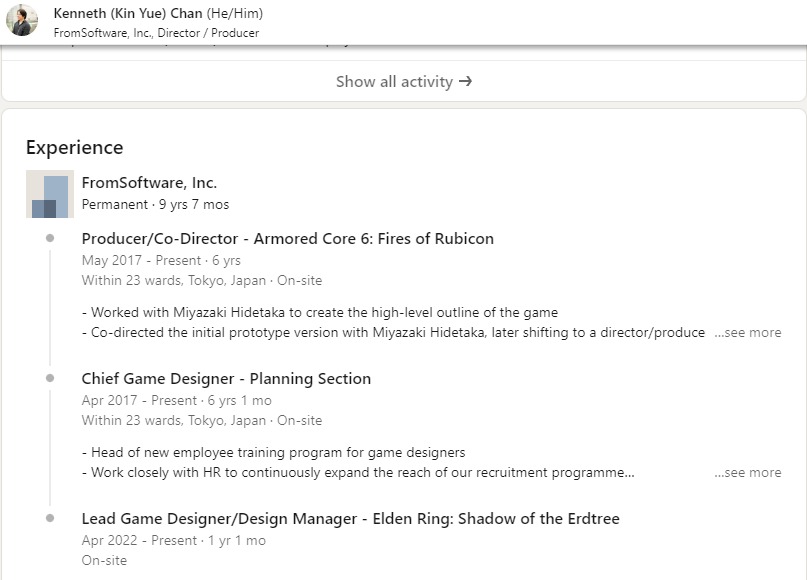This screenshot has width=807, height=580.
Task: Click the Kenneth (Kin Yue) Chan header name
Action: (x=127, y=14)
